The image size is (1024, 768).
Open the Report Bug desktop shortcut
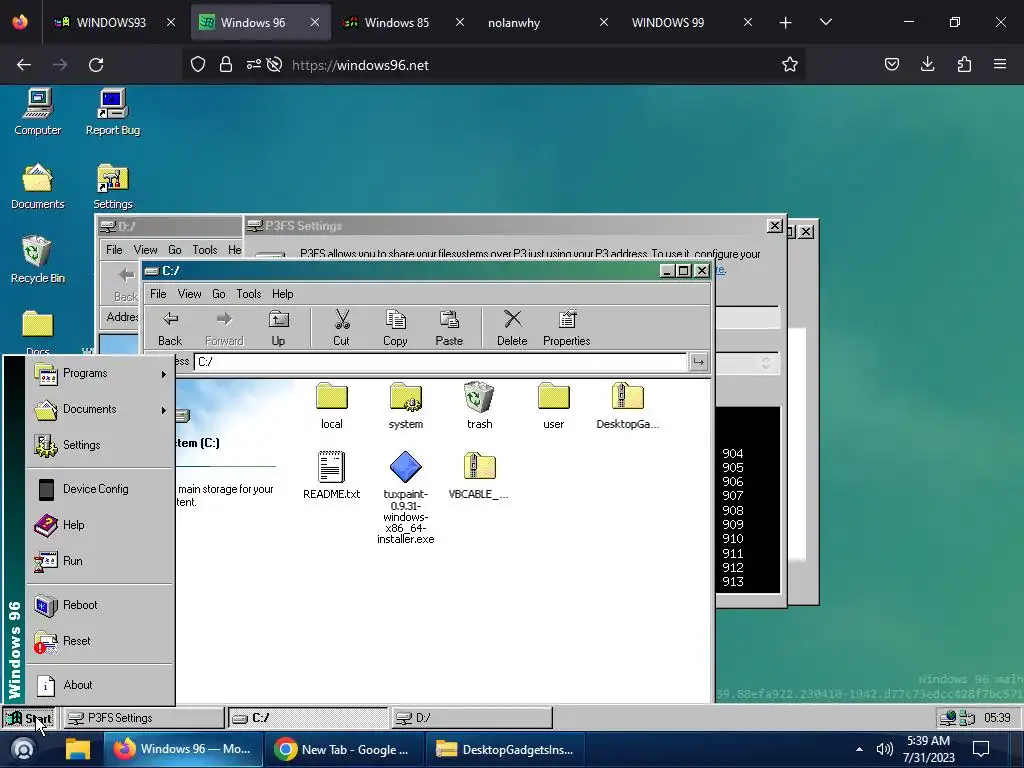(112, 112)
